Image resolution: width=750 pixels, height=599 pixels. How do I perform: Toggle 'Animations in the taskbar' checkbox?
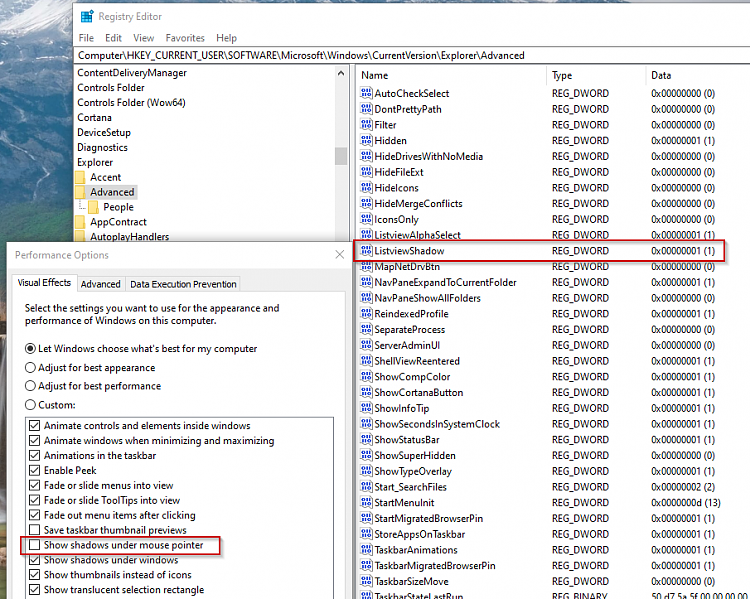[34, 455]
